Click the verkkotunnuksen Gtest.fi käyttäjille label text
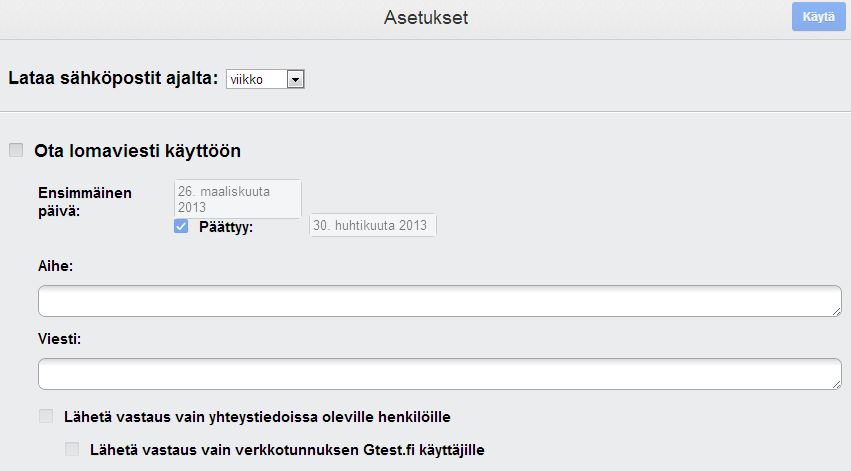The height and width of the screenshot is (471, 851). pos(287,449)
